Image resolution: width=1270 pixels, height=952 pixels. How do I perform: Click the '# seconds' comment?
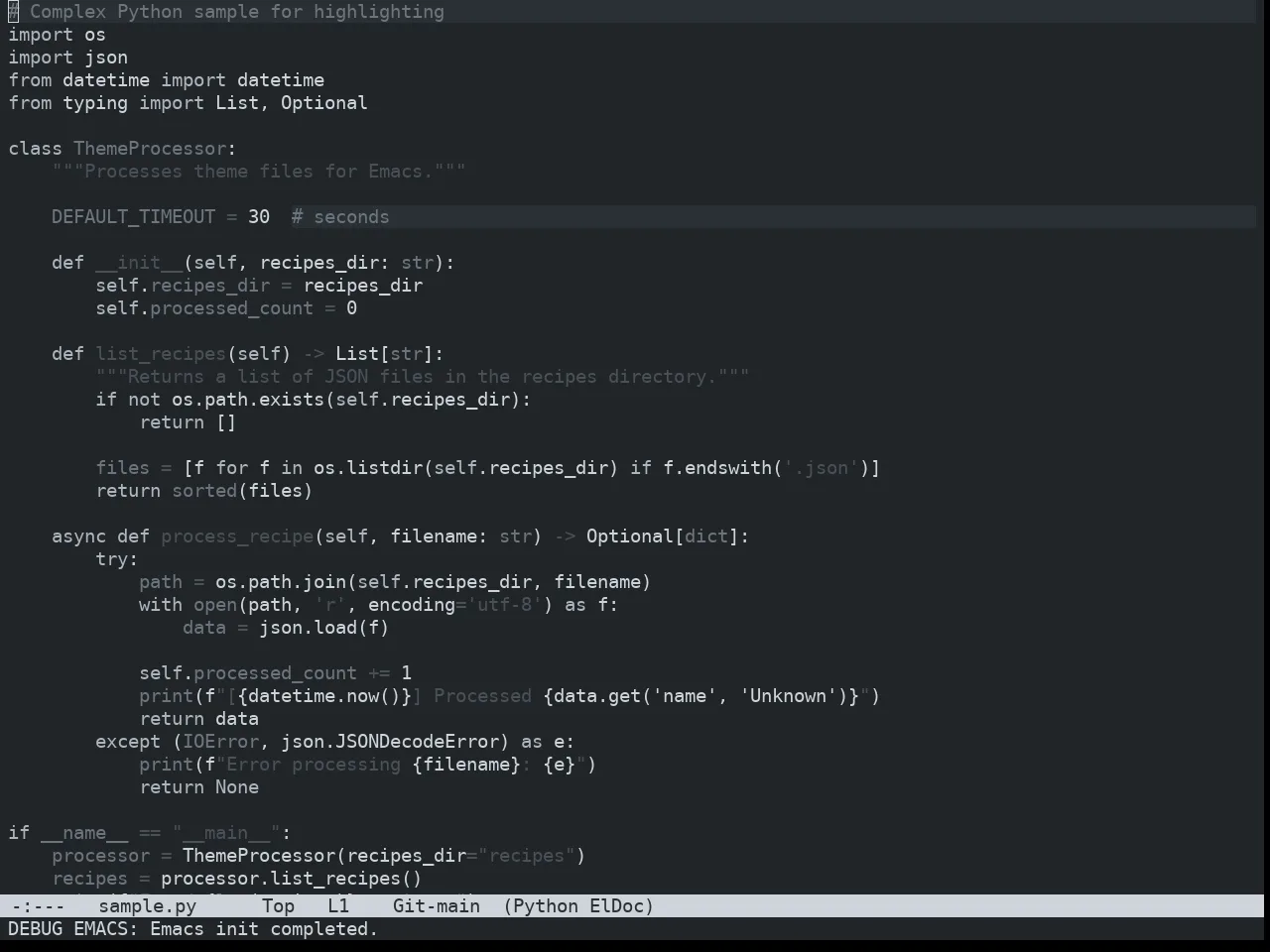click(340, 217)
